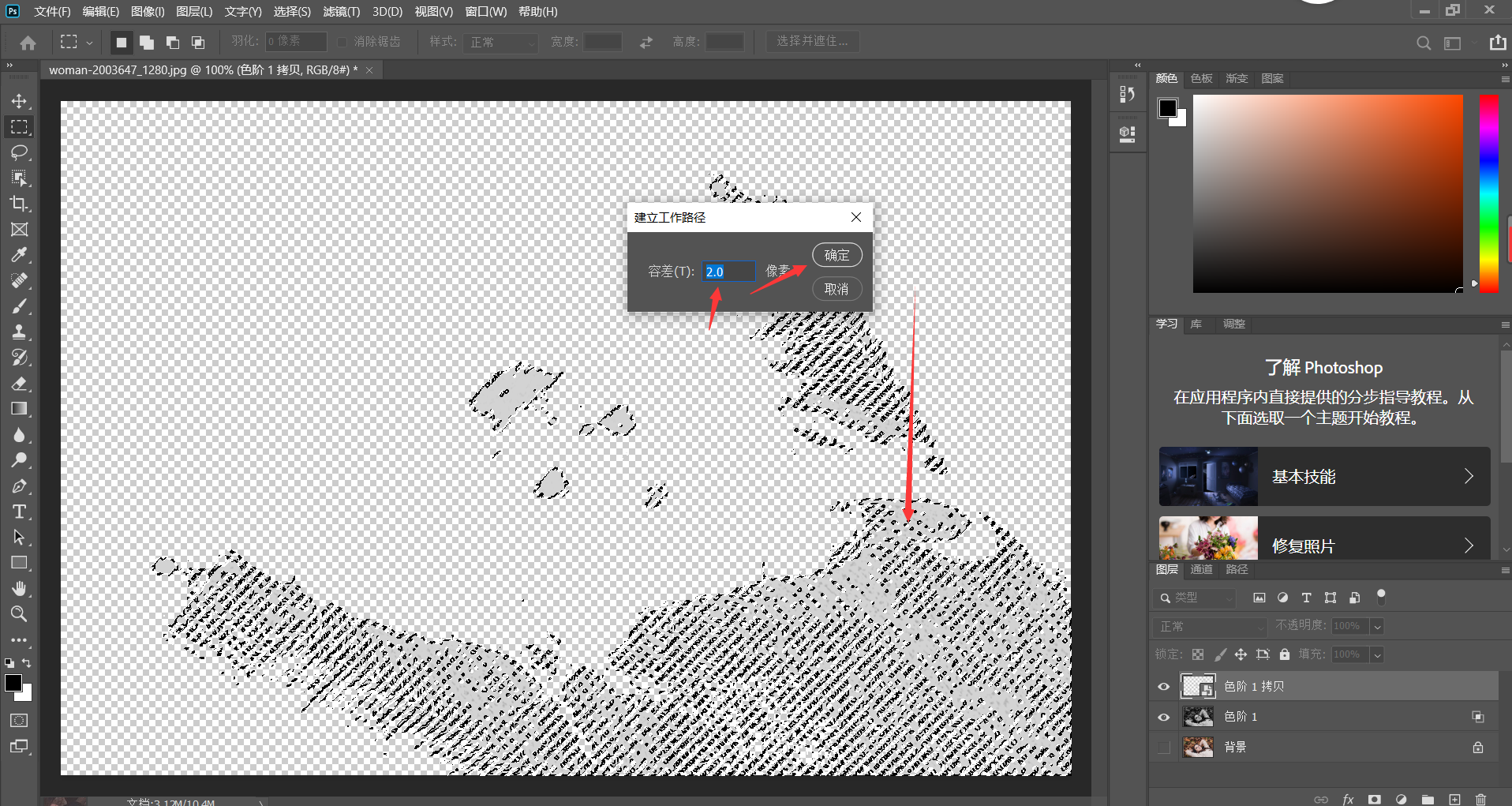Hide the 色阶 1 拷贝 layer
This screenshot has width=1512, height=806.
[1163, 687]
